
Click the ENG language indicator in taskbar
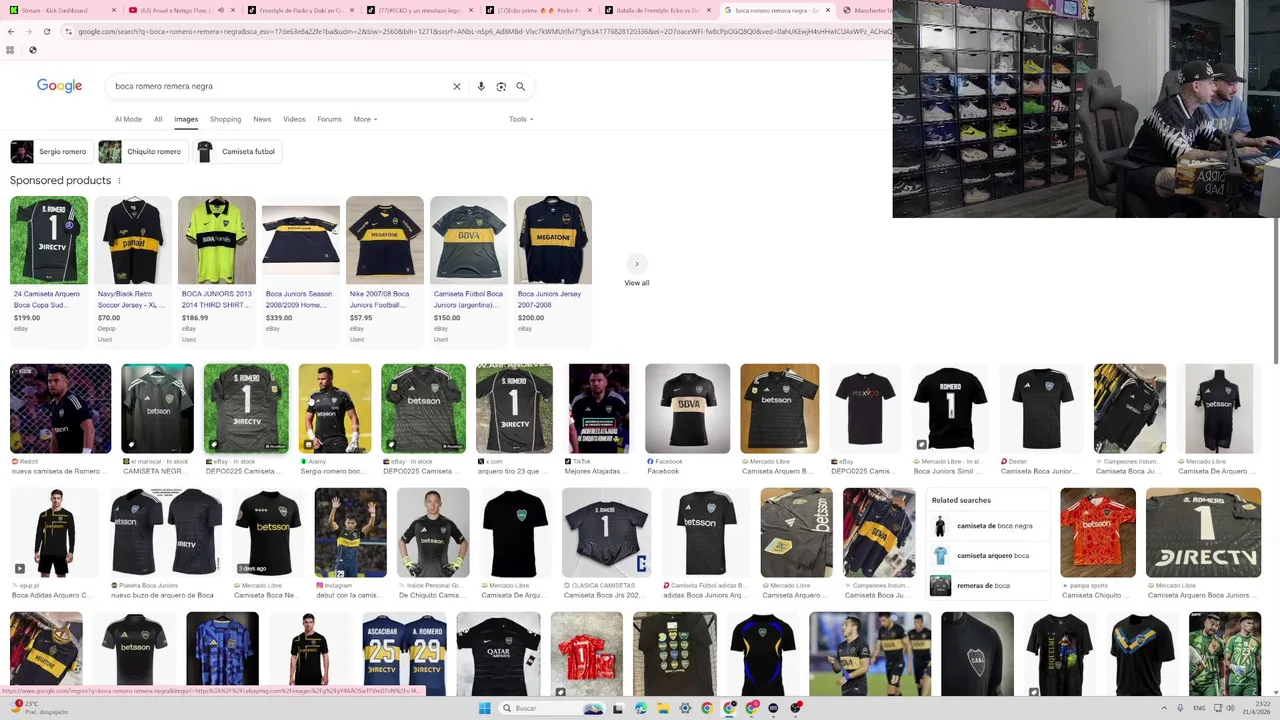coord(1199,708)
